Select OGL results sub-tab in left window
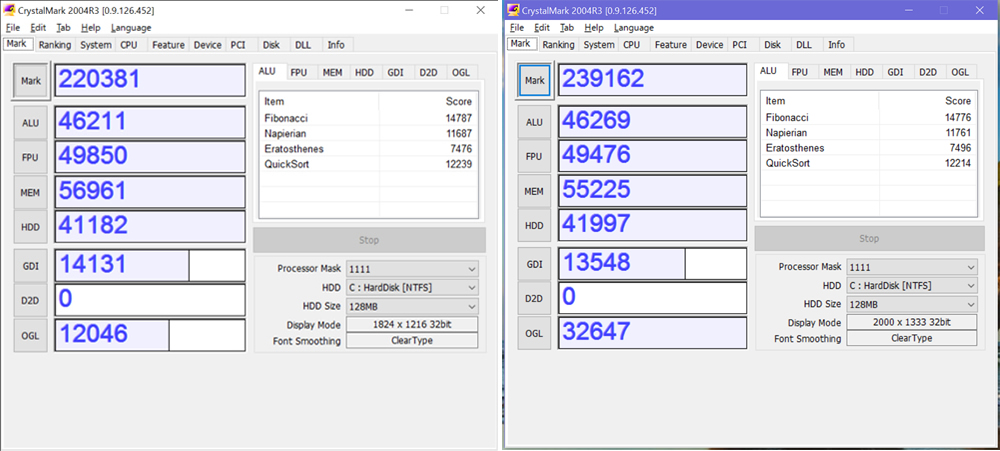The height and width of the screenshot is (451, 1000). (460, 73)
